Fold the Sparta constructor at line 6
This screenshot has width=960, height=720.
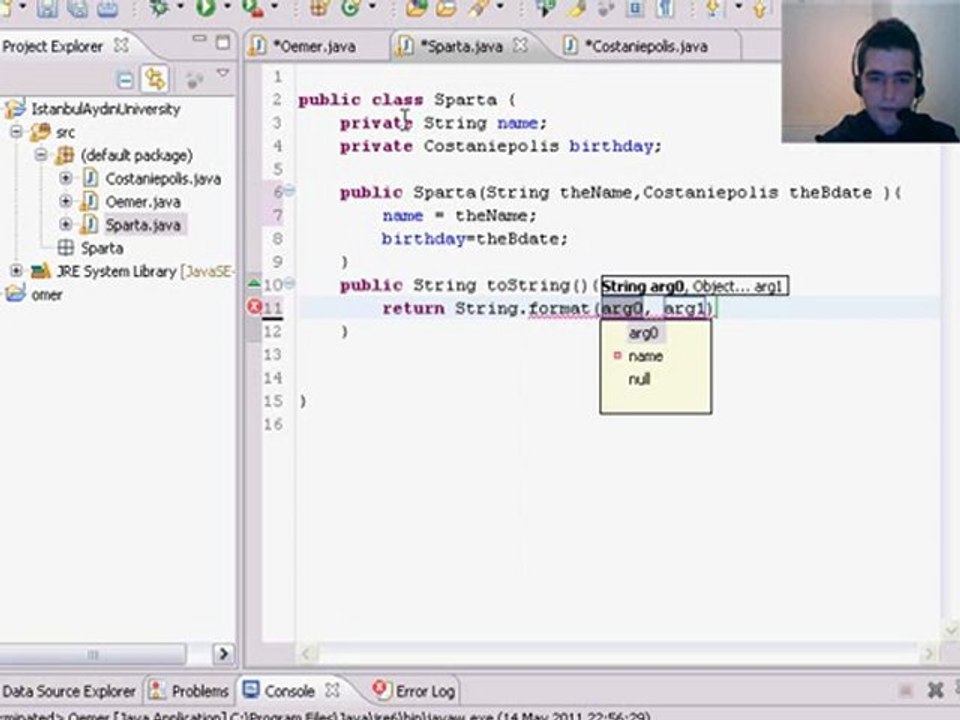tap(289, 191)
